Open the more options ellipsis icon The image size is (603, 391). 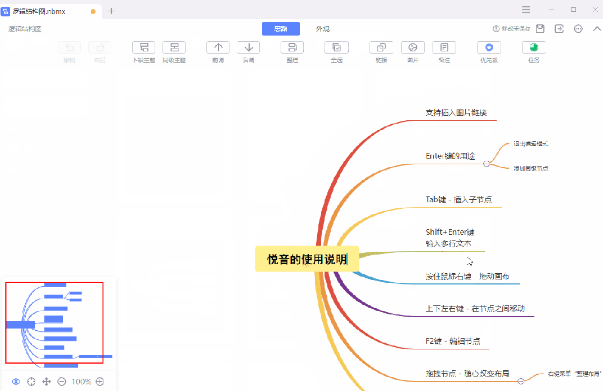point(578,29)
